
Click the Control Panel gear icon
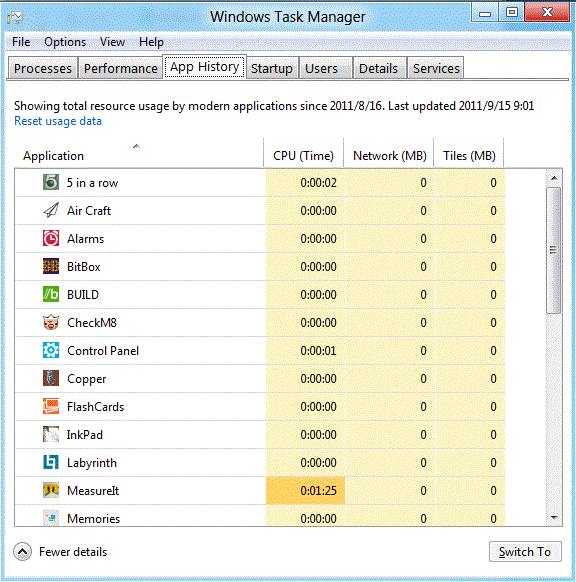click(x=51, y=350)
